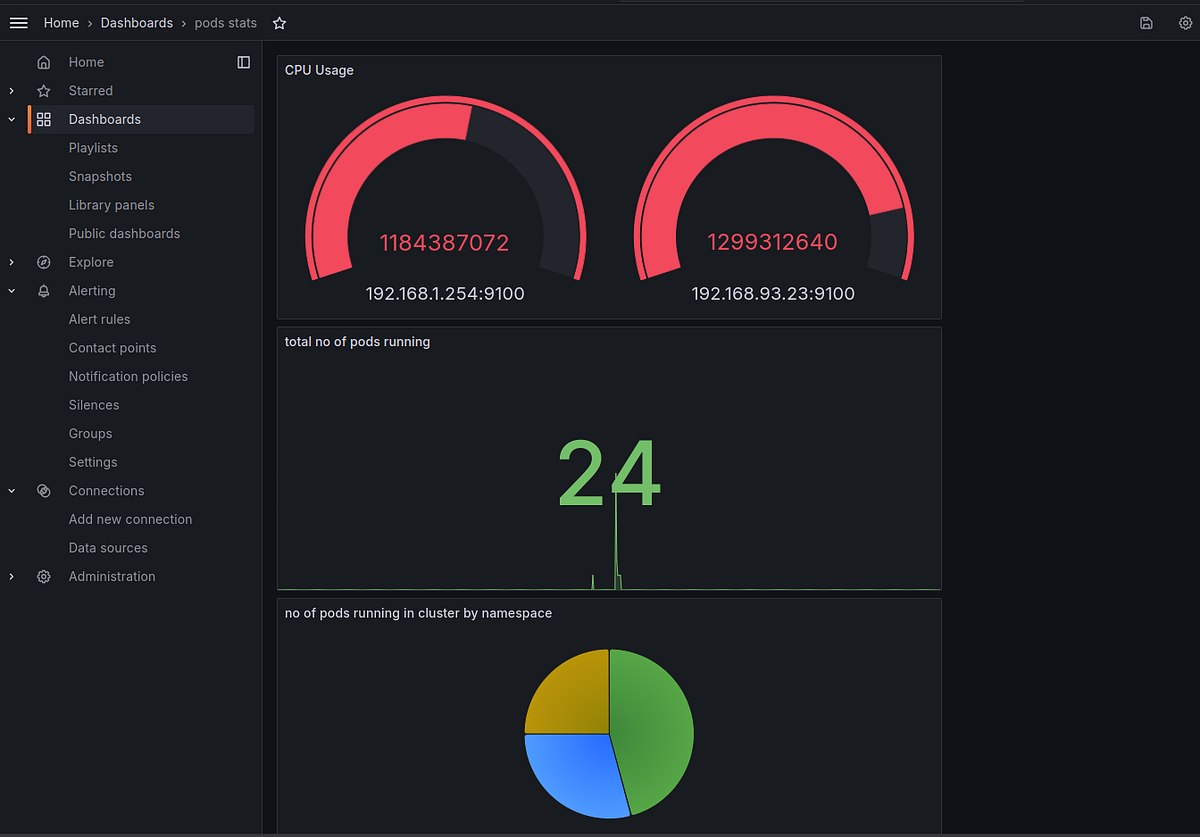Expand the Explore section chevron
The width and height of the screenshot is (1200, 837).
pyautogui.click(x=11, y=262)
